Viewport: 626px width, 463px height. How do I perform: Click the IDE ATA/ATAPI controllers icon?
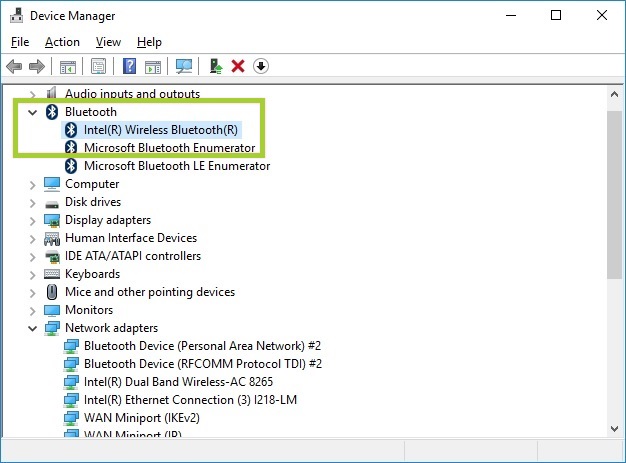(x=52, y=256)
